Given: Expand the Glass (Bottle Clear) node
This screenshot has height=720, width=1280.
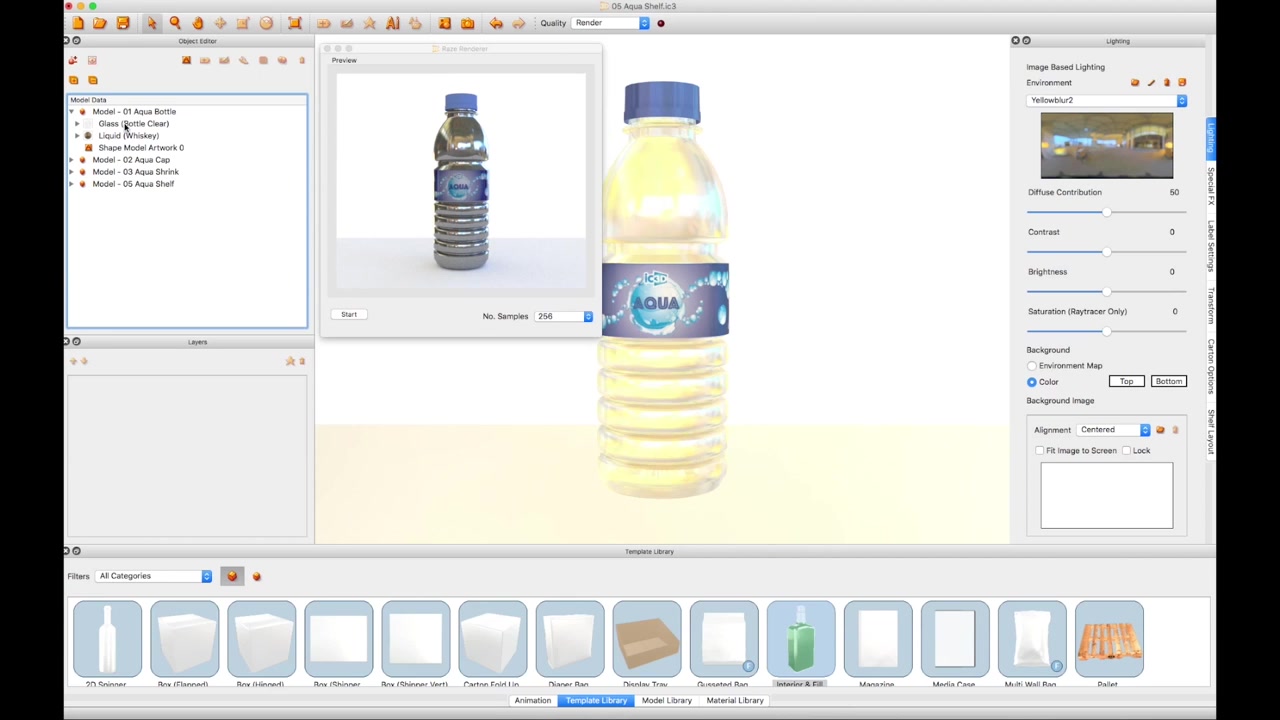Looking at the screenshot, I should [x=77, y=124].
